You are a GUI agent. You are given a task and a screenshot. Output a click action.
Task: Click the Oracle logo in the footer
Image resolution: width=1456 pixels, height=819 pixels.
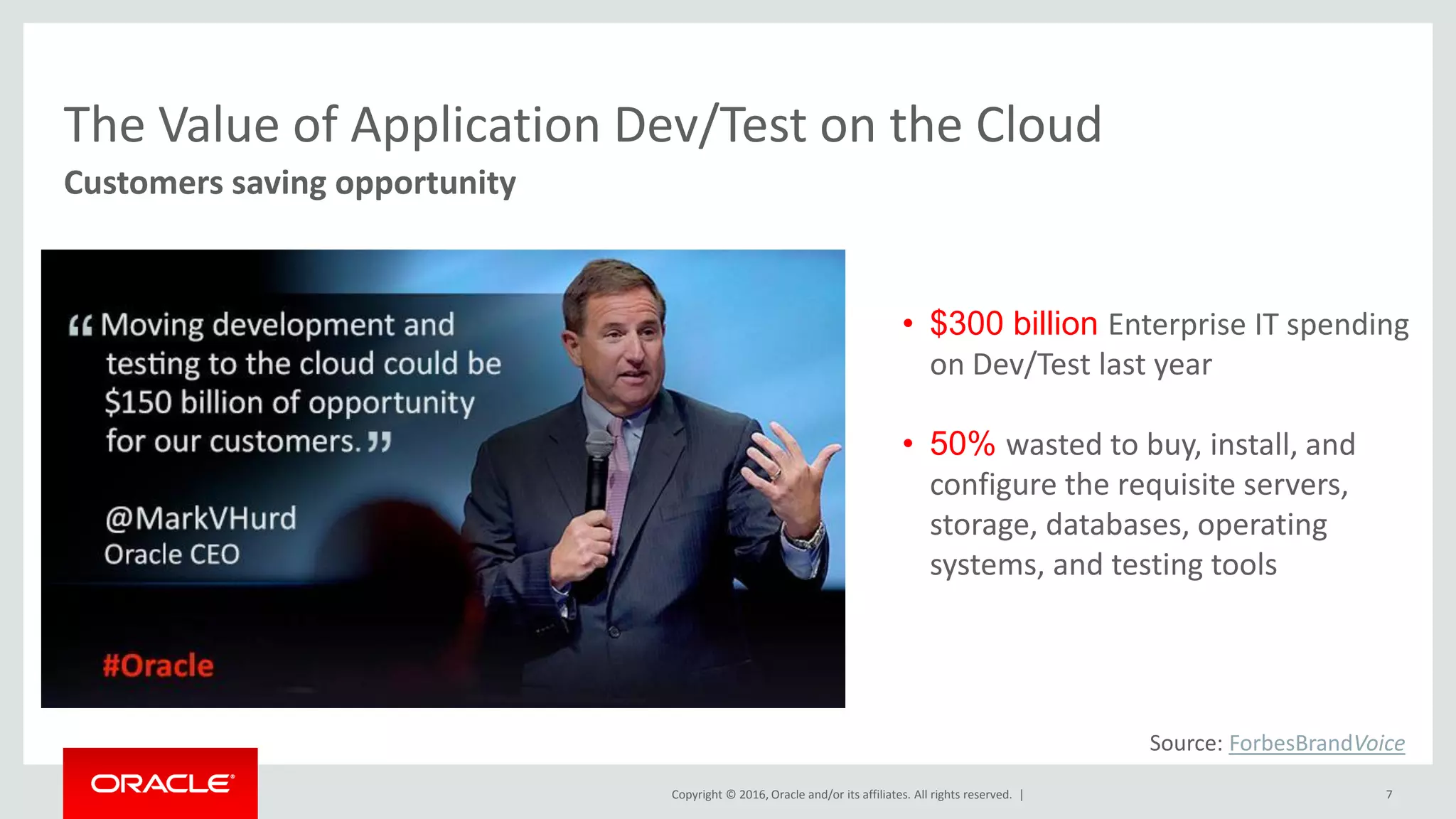click(161, 783)
